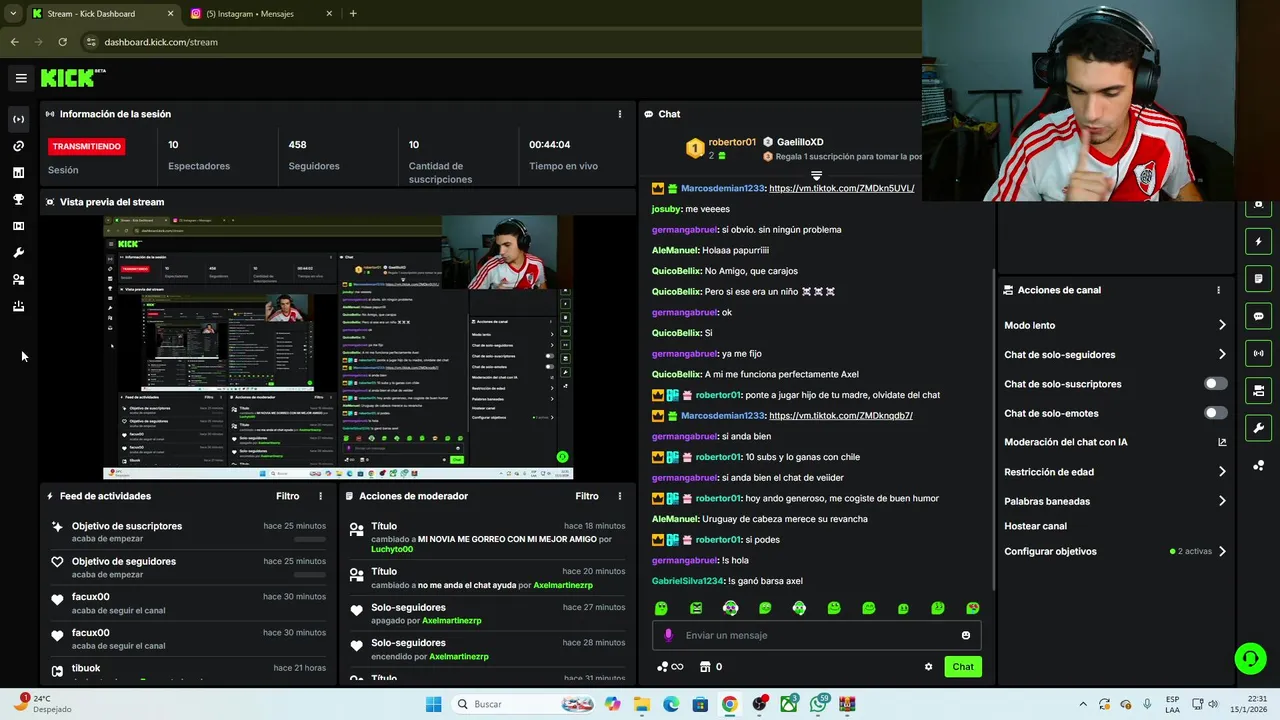Open the download tray icon in left sidebar
The width and height of the screenshot is (1280, 720).
coord(18,306)
